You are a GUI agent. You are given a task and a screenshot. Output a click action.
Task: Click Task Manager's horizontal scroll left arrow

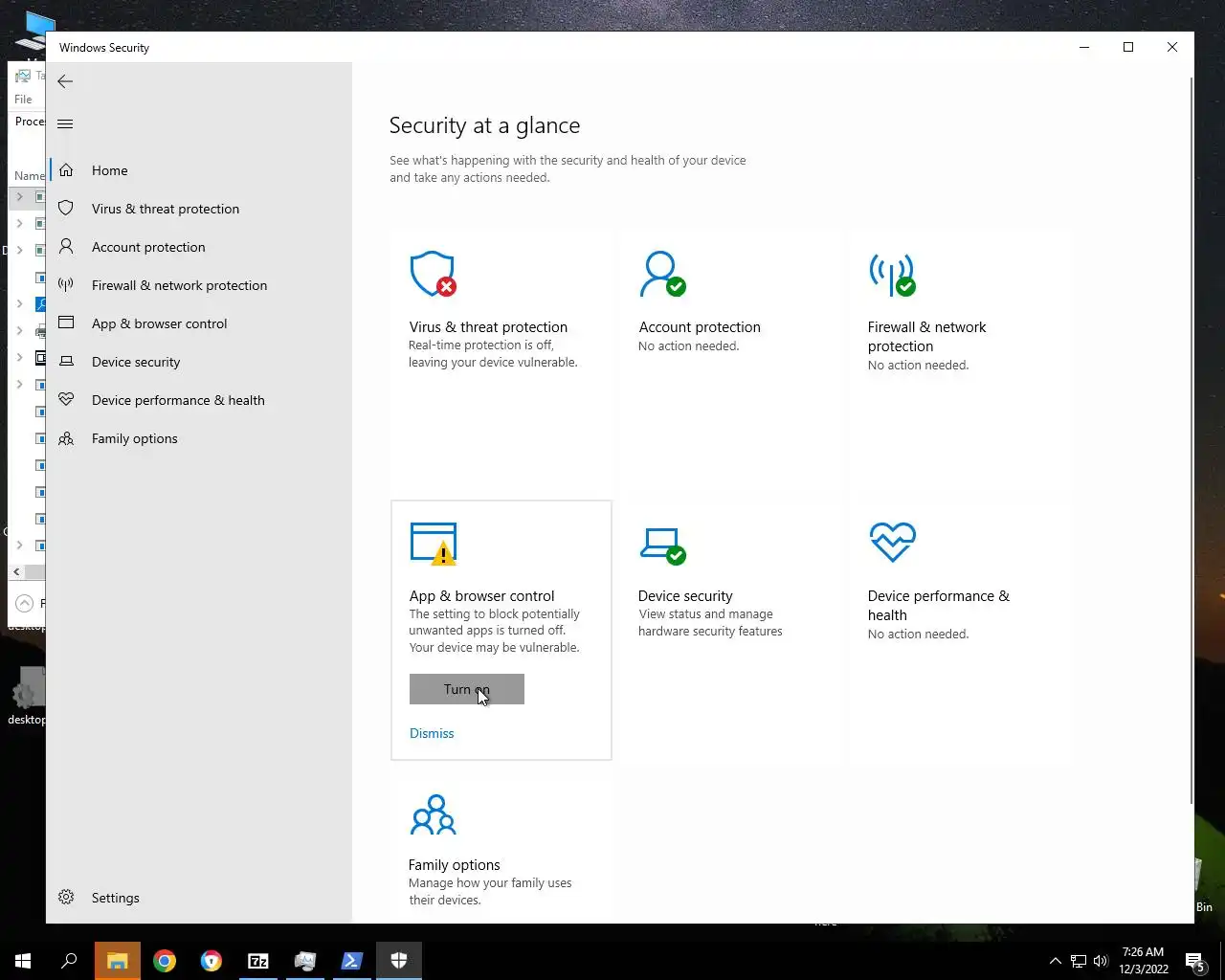(16, 571)
